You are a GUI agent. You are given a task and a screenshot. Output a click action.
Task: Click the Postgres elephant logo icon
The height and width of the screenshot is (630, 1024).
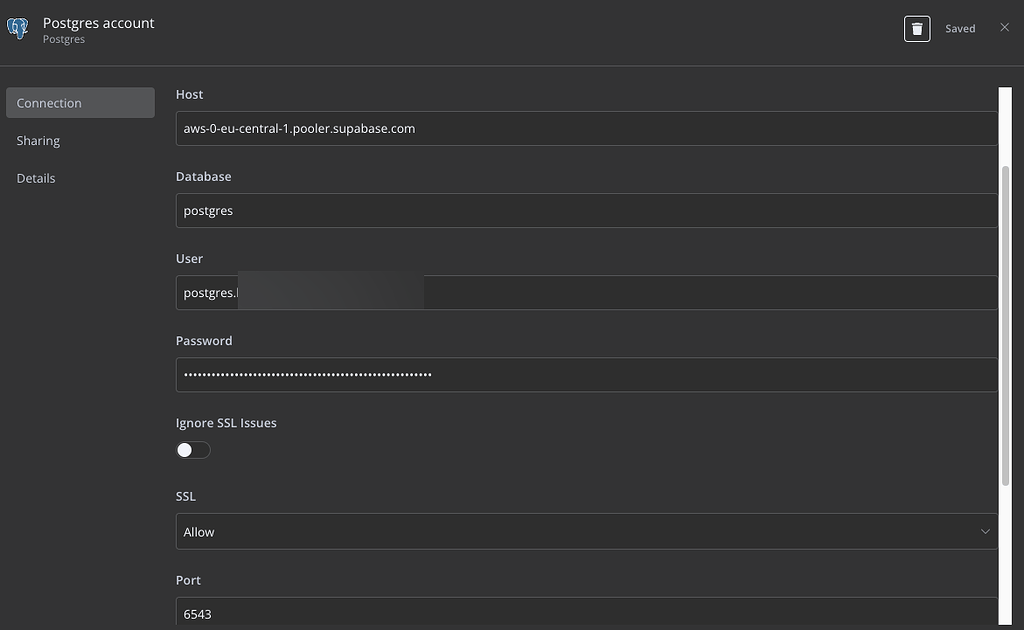18,29
